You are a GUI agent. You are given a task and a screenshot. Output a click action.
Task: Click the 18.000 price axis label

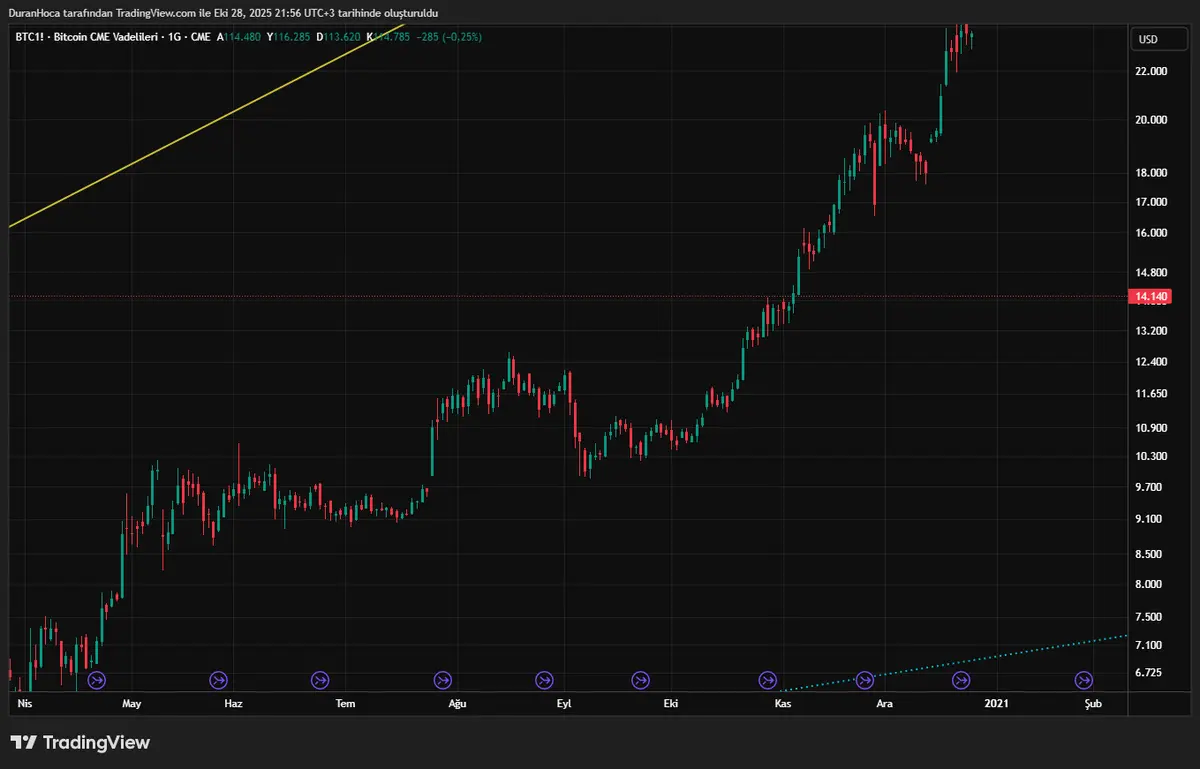pos(1151,173)
